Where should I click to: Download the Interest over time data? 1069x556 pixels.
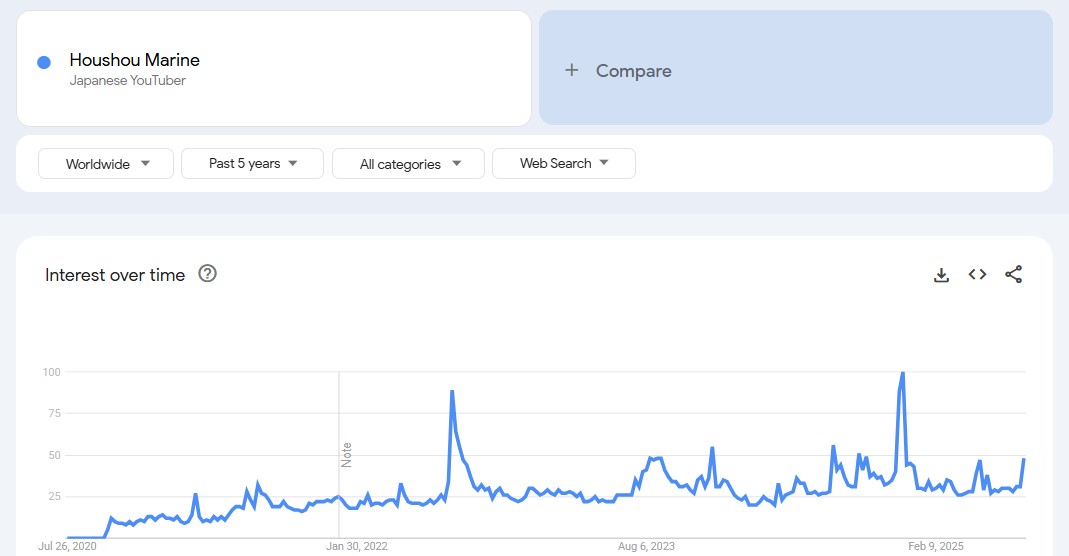coord(941,275)
